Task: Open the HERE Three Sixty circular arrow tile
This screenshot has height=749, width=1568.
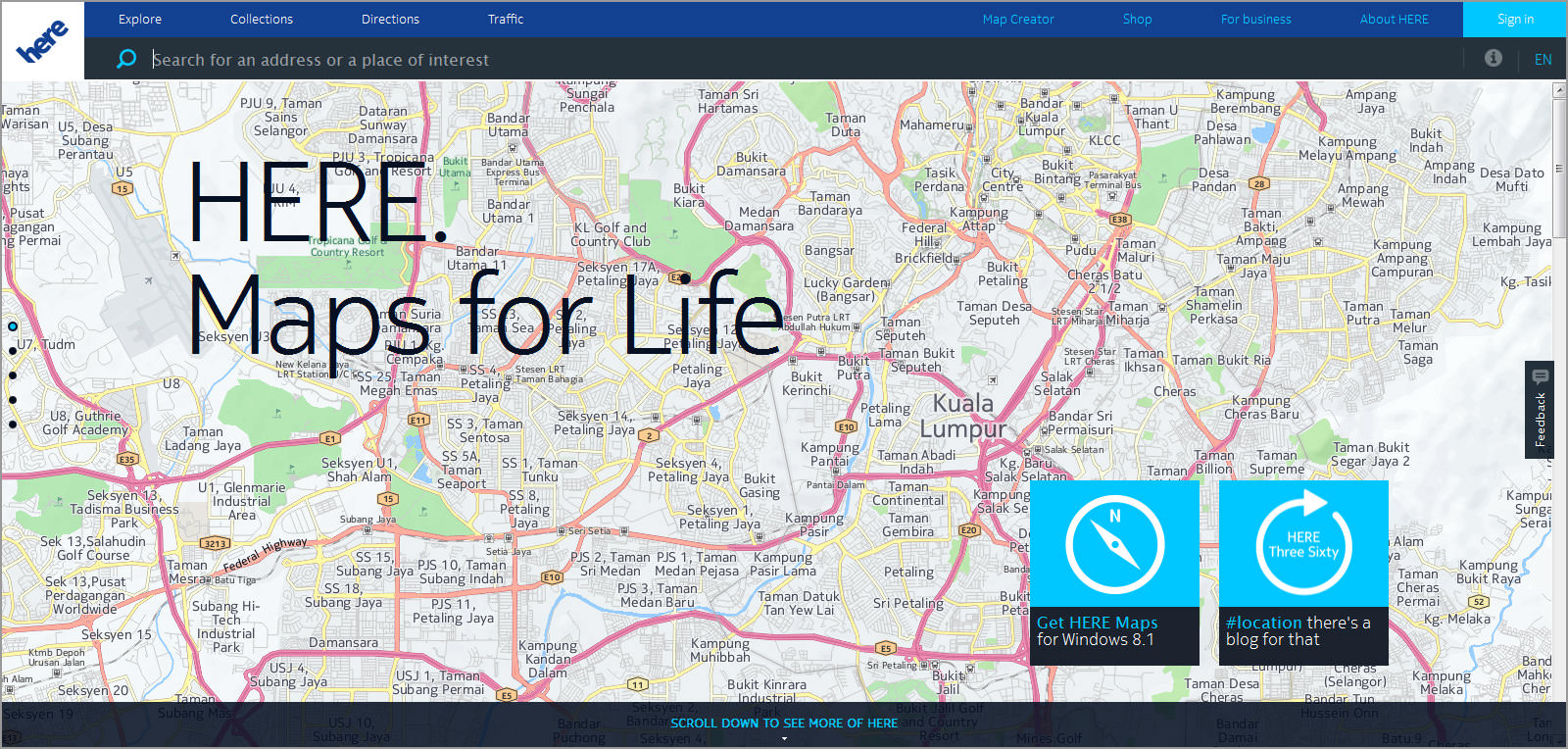Action: coord(1303,544)
